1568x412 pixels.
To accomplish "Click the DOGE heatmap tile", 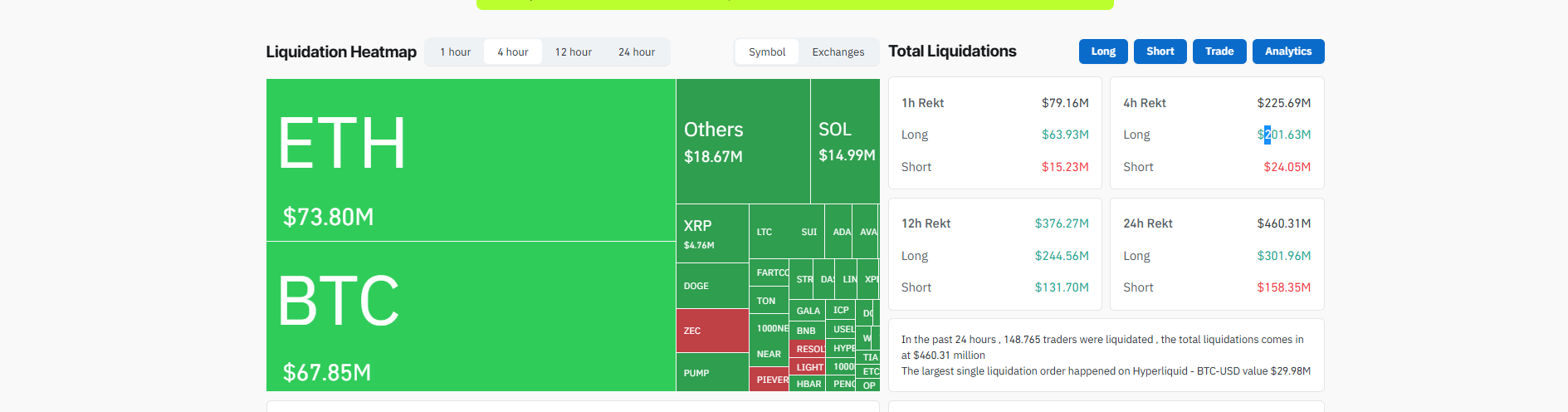I will (x=711, y=286).
